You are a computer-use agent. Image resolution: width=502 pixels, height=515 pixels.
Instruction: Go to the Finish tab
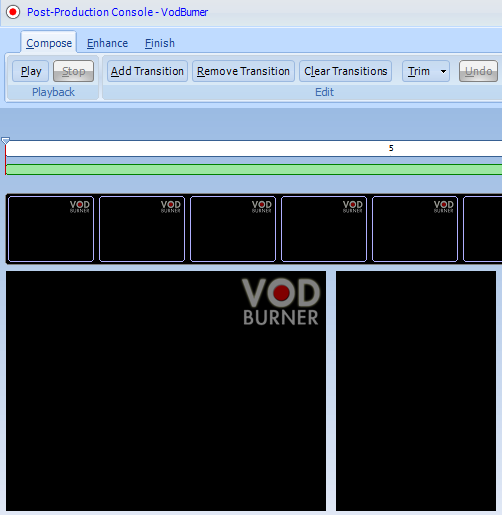coord(160,43)
